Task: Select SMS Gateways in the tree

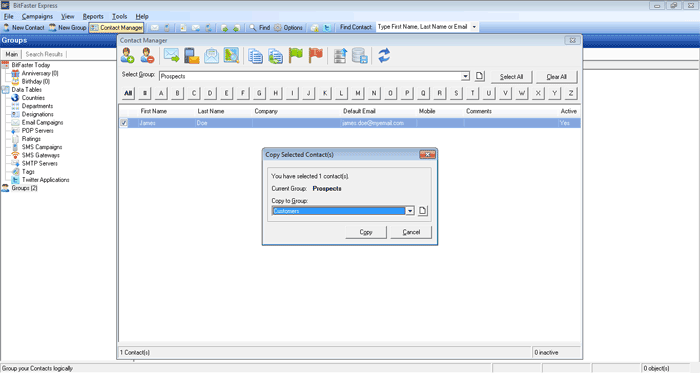Action: (x=41, y=155)
